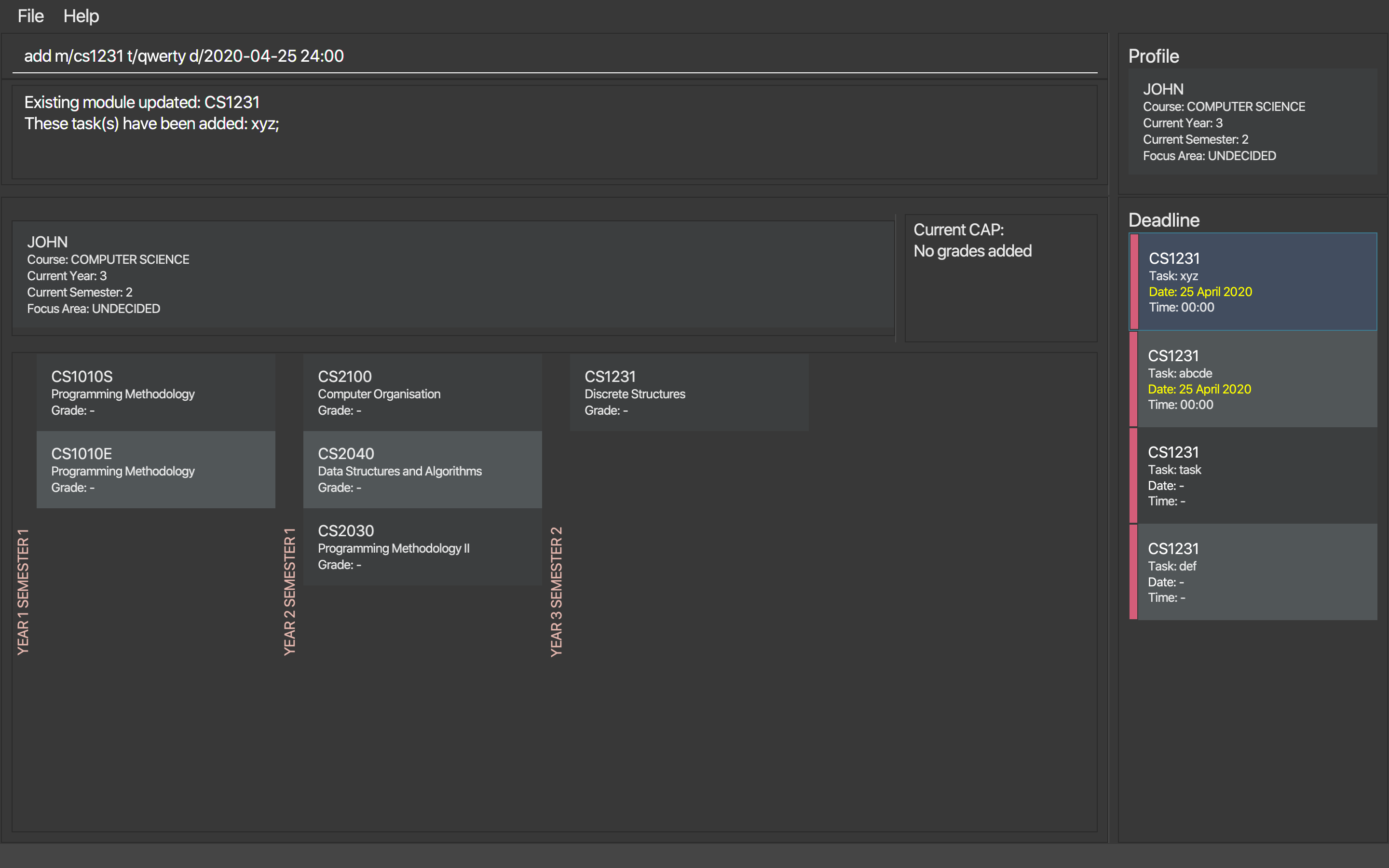Click the YEAR 3 SEMESTER 2 label

(x=556, y=591)
